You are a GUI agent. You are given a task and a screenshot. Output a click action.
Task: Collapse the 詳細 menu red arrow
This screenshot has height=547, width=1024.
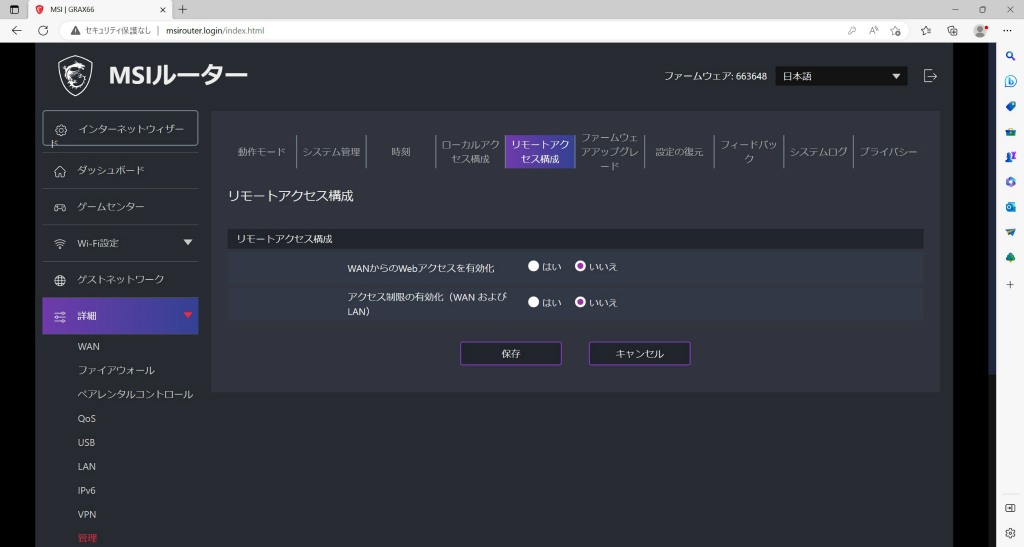pyautogui.click(x=188, y=315)
